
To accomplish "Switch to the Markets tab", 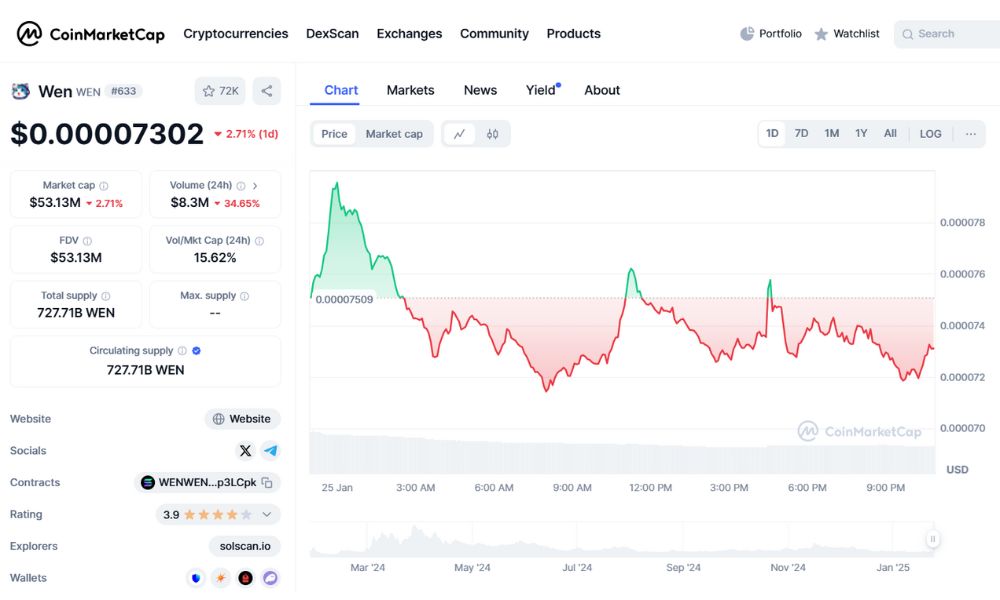I will [411, 91].
